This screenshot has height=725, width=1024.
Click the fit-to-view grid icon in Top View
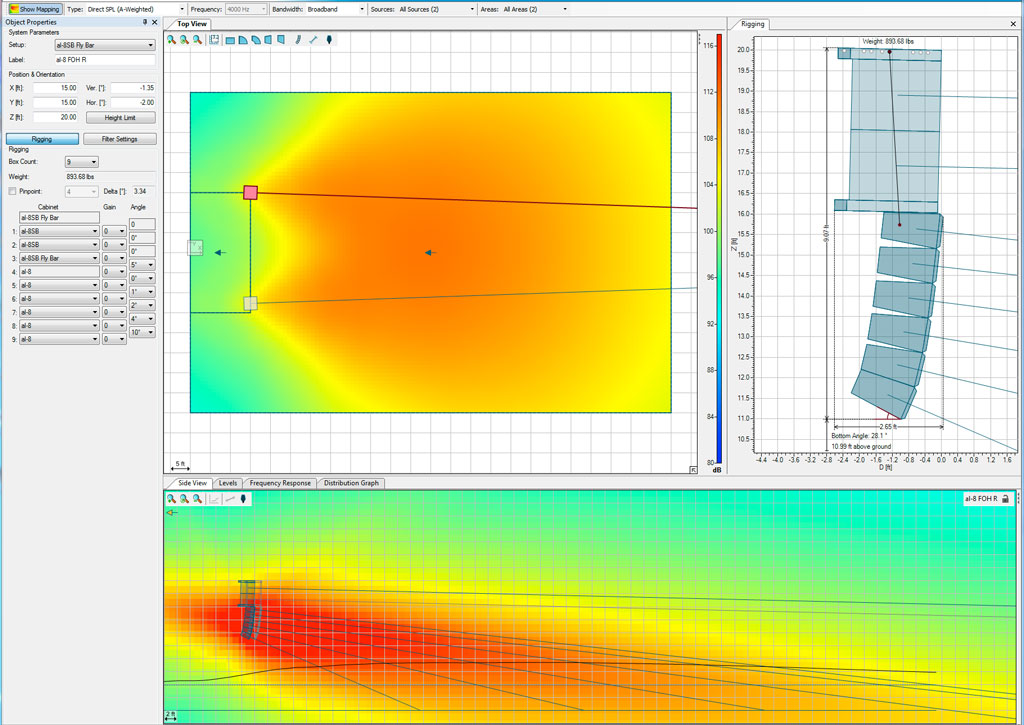click(x=214, y=40)
